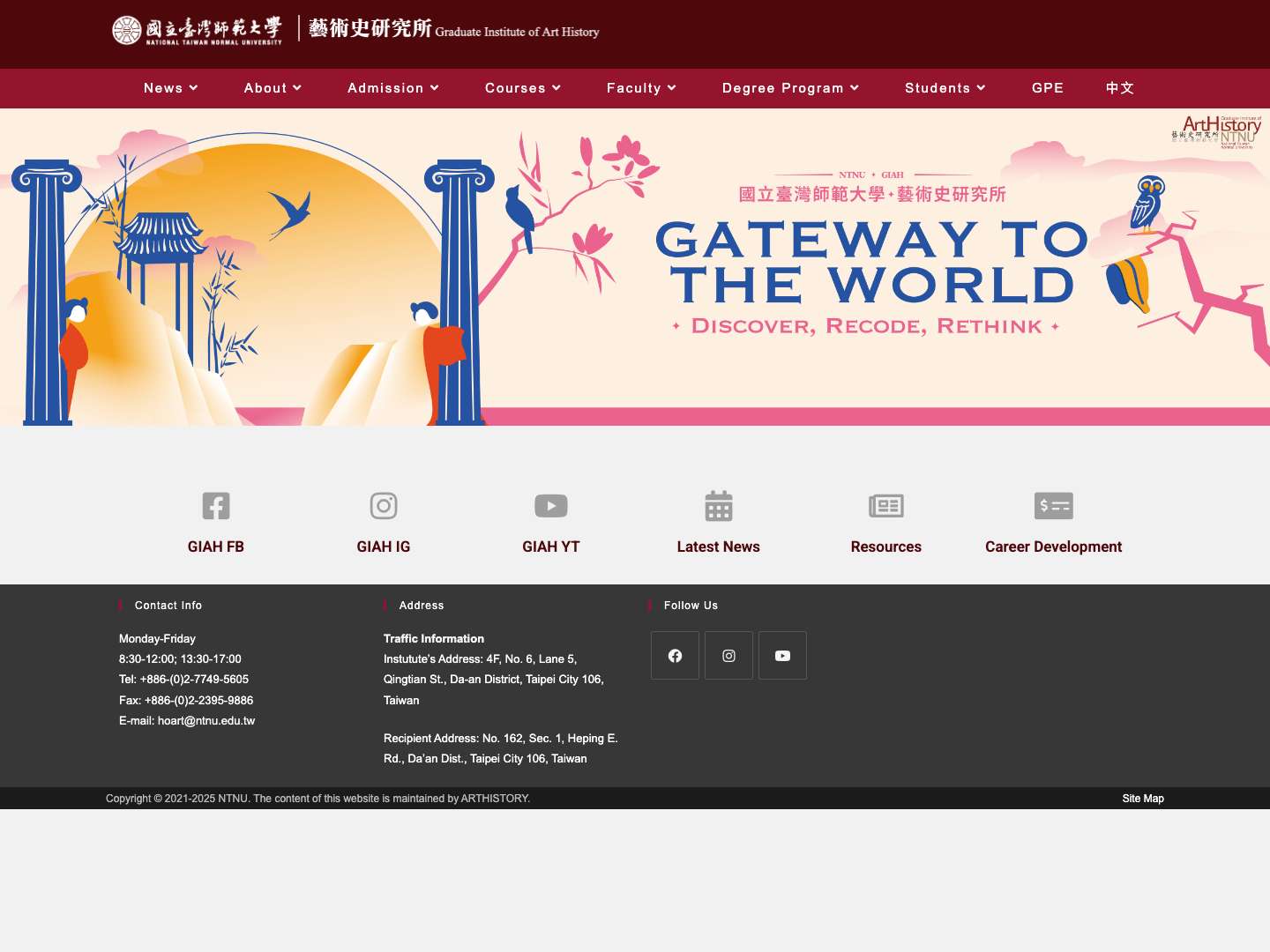
Task: Open the GIAH YT YouTube icon
Action: tap(550, 506)
